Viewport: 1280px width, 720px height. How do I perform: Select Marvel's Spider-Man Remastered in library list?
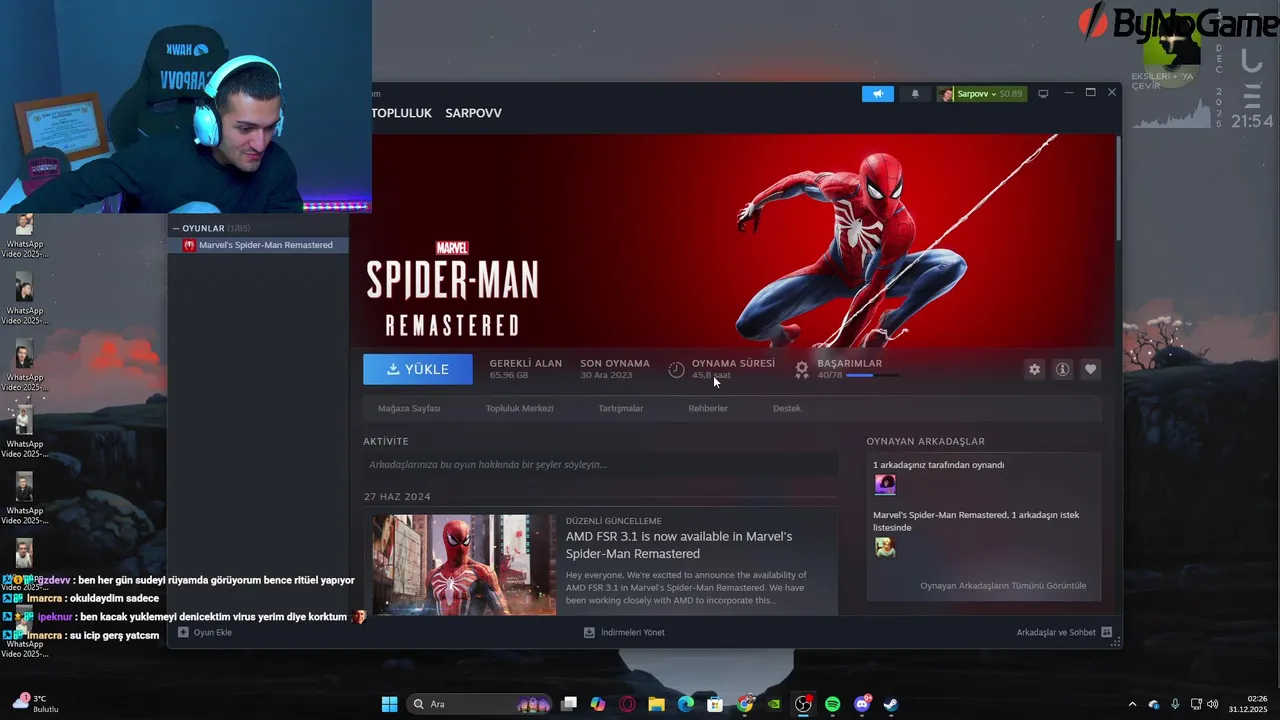point(258,245)
